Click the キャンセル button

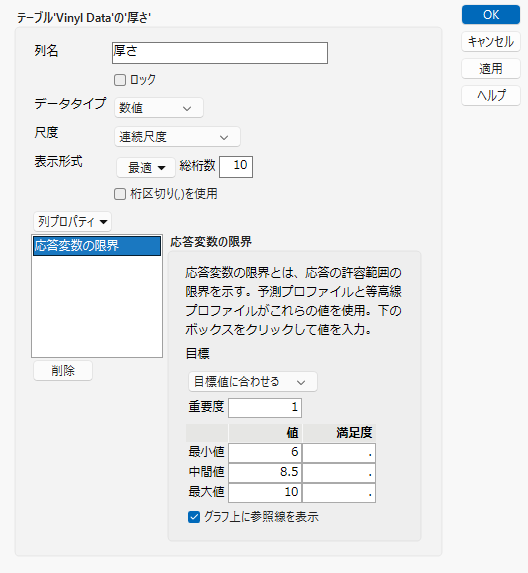pyautogui.click(x=491, y=42)
